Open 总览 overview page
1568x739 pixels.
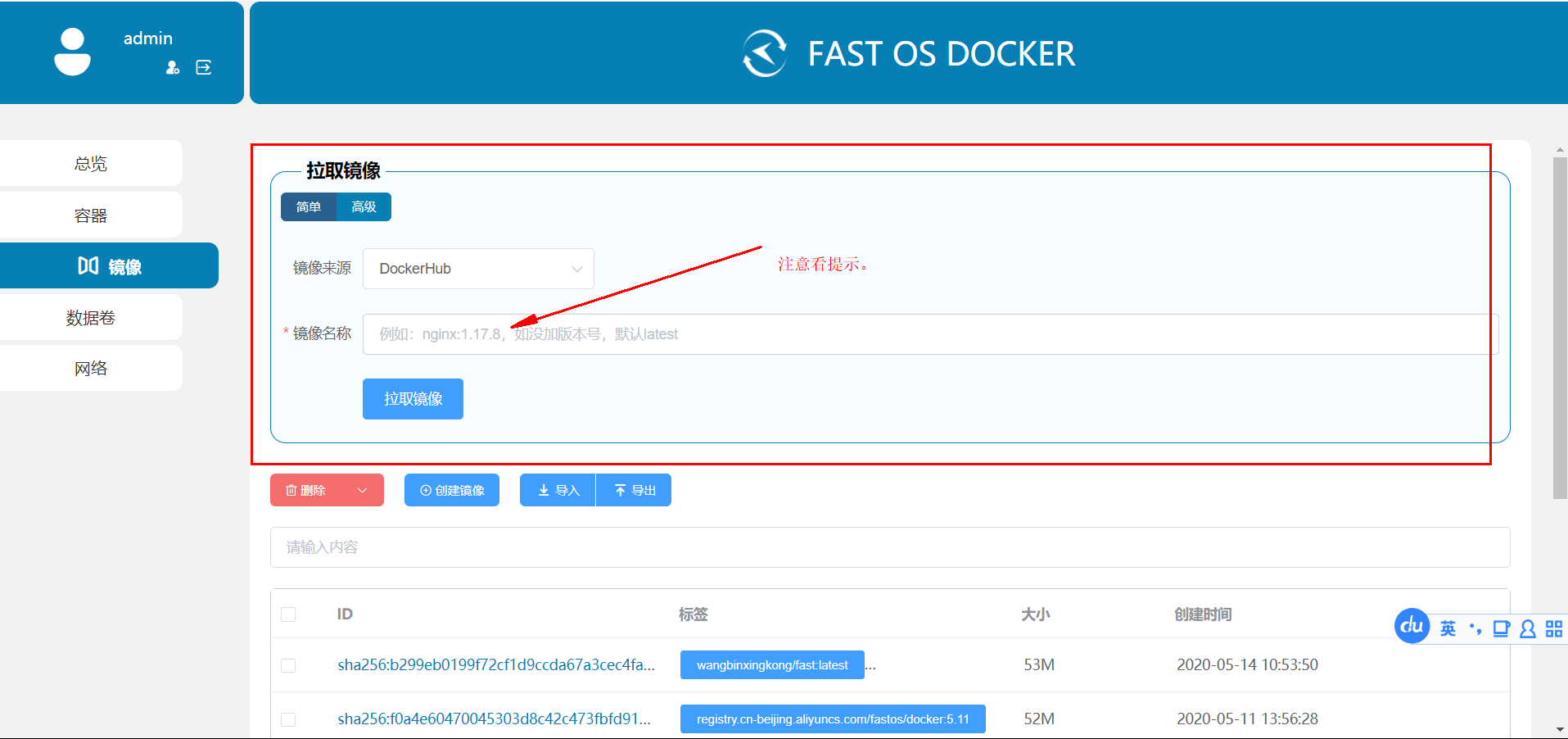pyautogui.click(x=91, y=163)
